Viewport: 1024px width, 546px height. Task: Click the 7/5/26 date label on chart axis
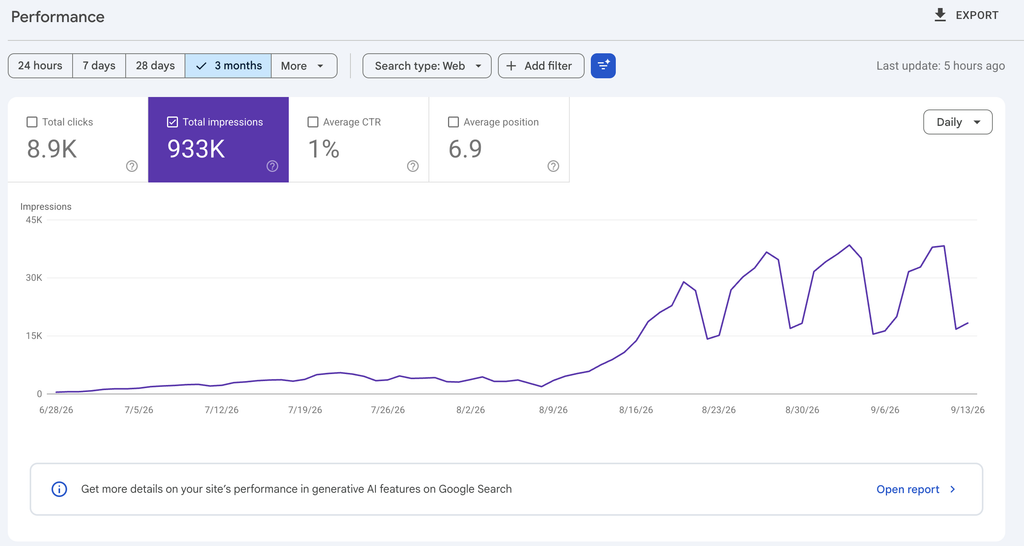click(139, 410)
